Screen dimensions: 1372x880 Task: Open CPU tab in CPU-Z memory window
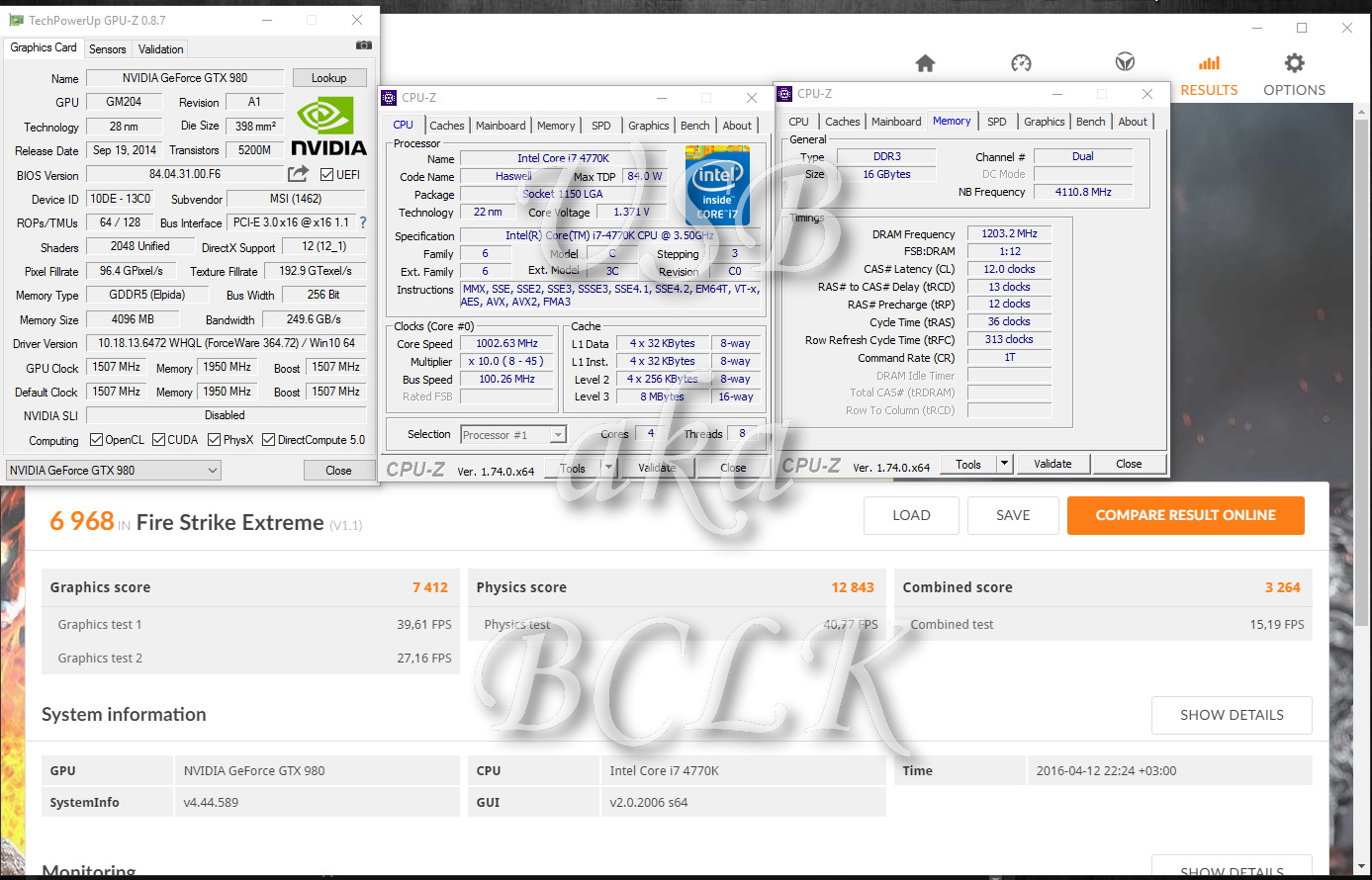[799, 122]
